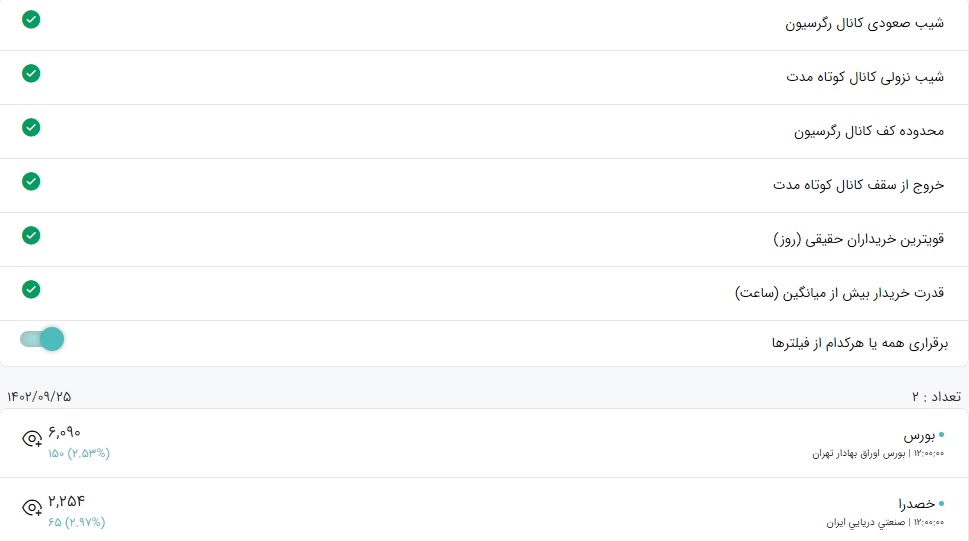Add بورس to watchlist via eye icon

pyautogui.click(x=32, y=439)
